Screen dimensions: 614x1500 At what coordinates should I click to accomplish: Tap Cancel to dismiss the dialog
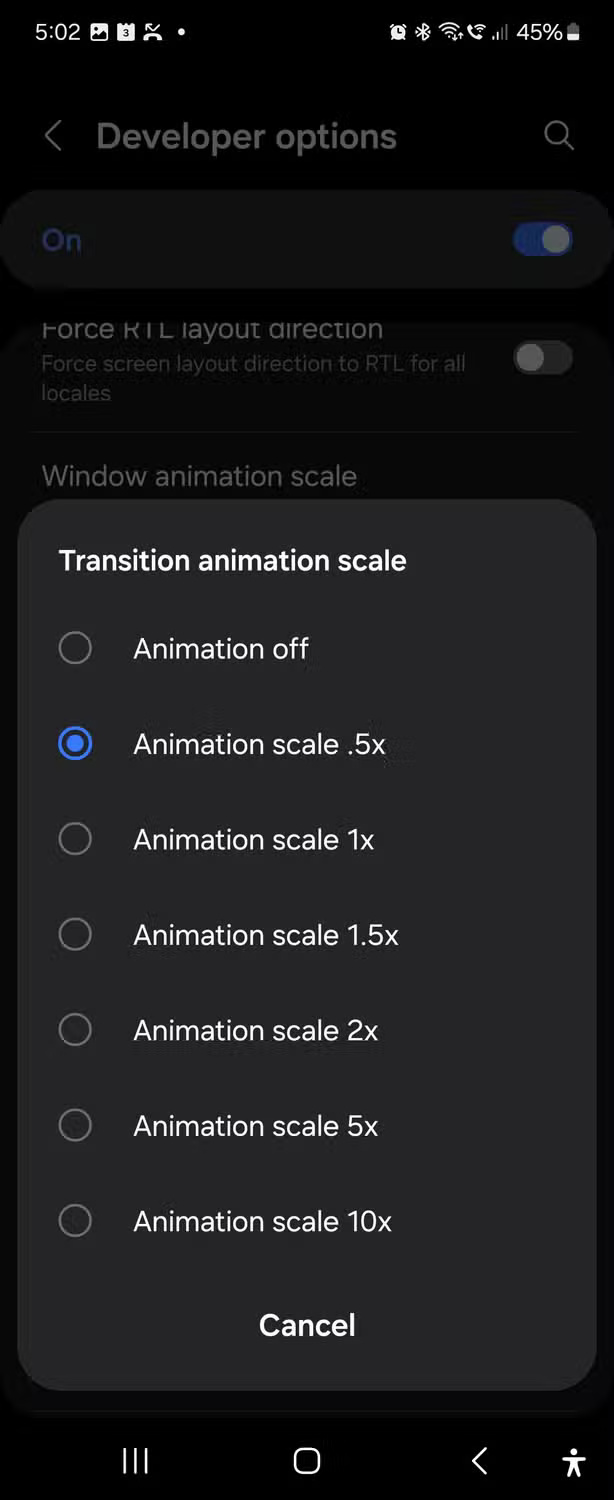point(306,1325)
